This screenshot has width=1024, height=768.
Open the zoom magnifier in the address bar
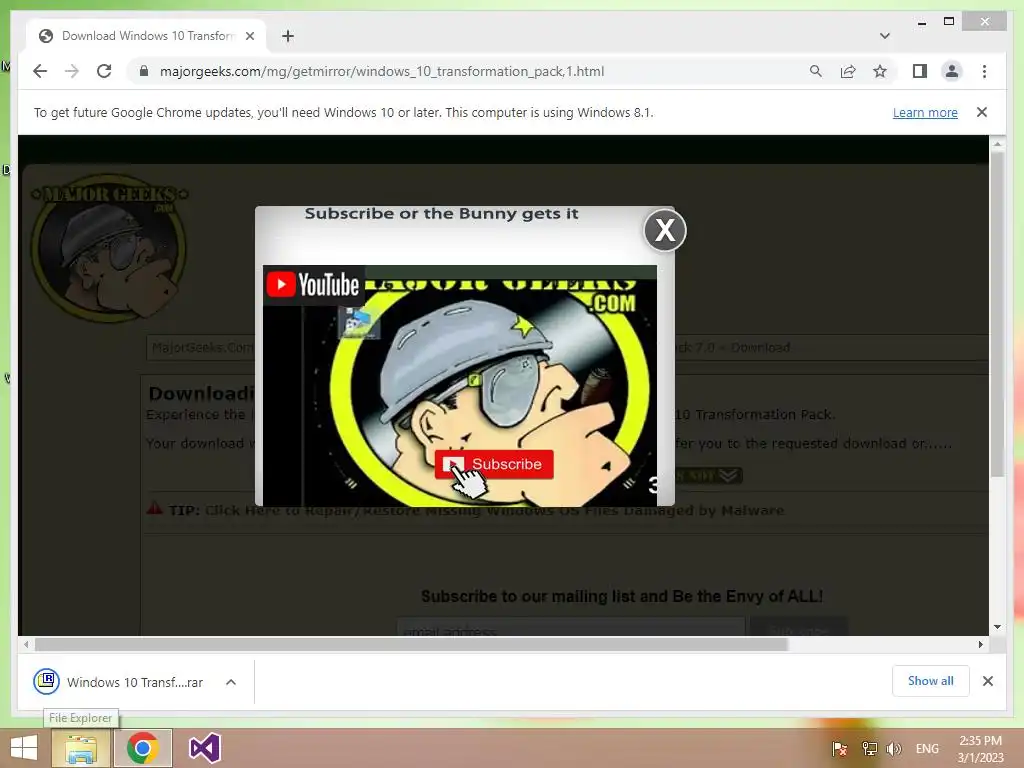pyautogui.click(x=816, y=71)
